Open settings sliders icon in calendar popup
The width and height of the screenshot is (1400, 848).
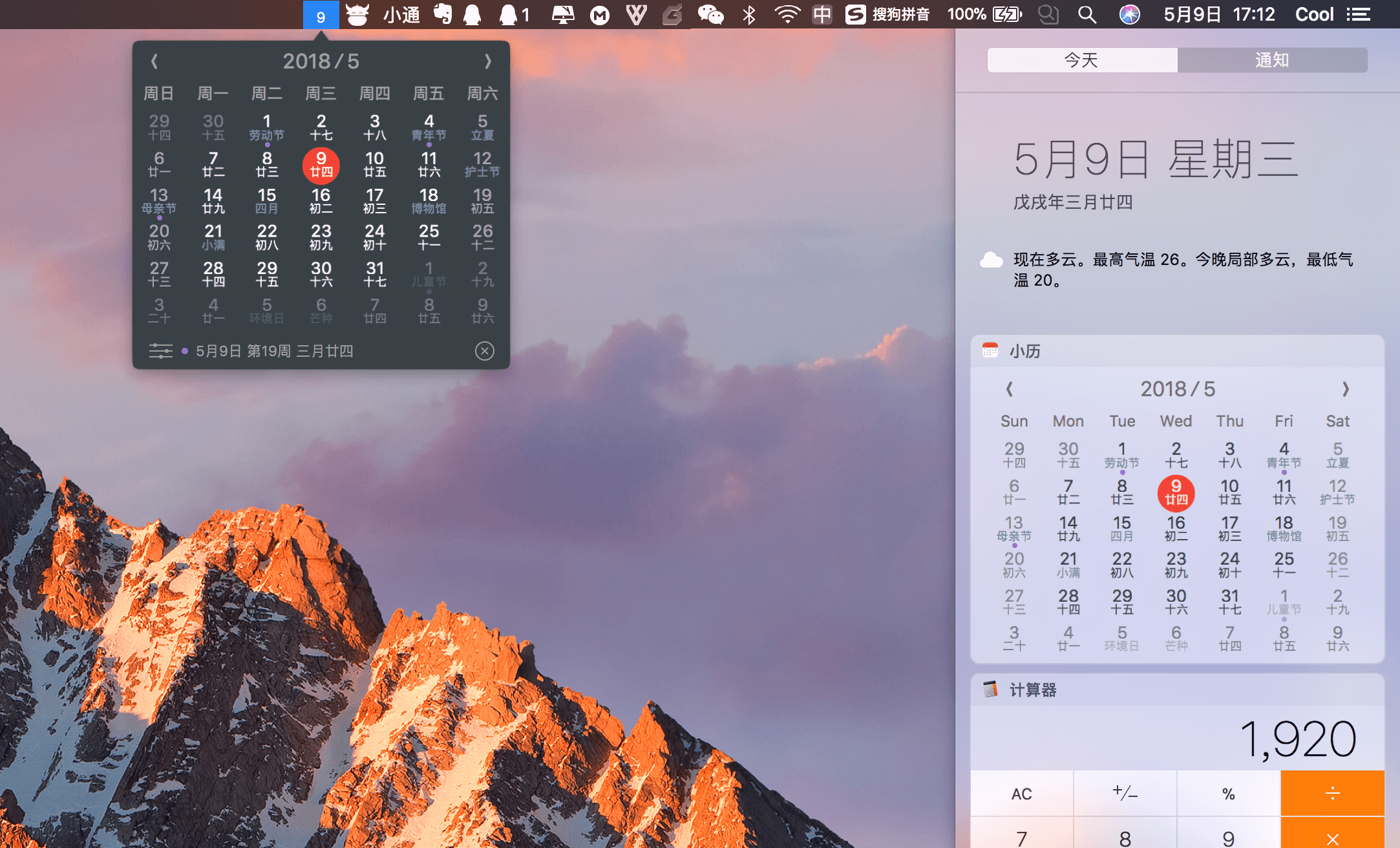pyautogui.click(x=160, y=351)
